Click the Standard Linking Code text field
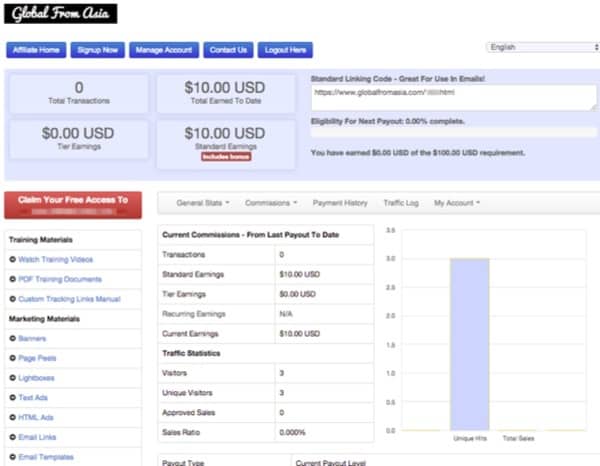 454,95
